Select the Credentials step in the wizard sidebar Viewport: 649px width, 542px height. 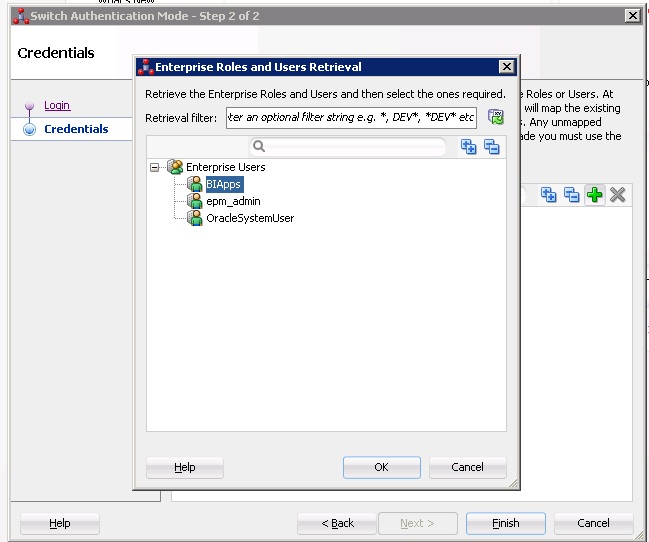[76, 129]
